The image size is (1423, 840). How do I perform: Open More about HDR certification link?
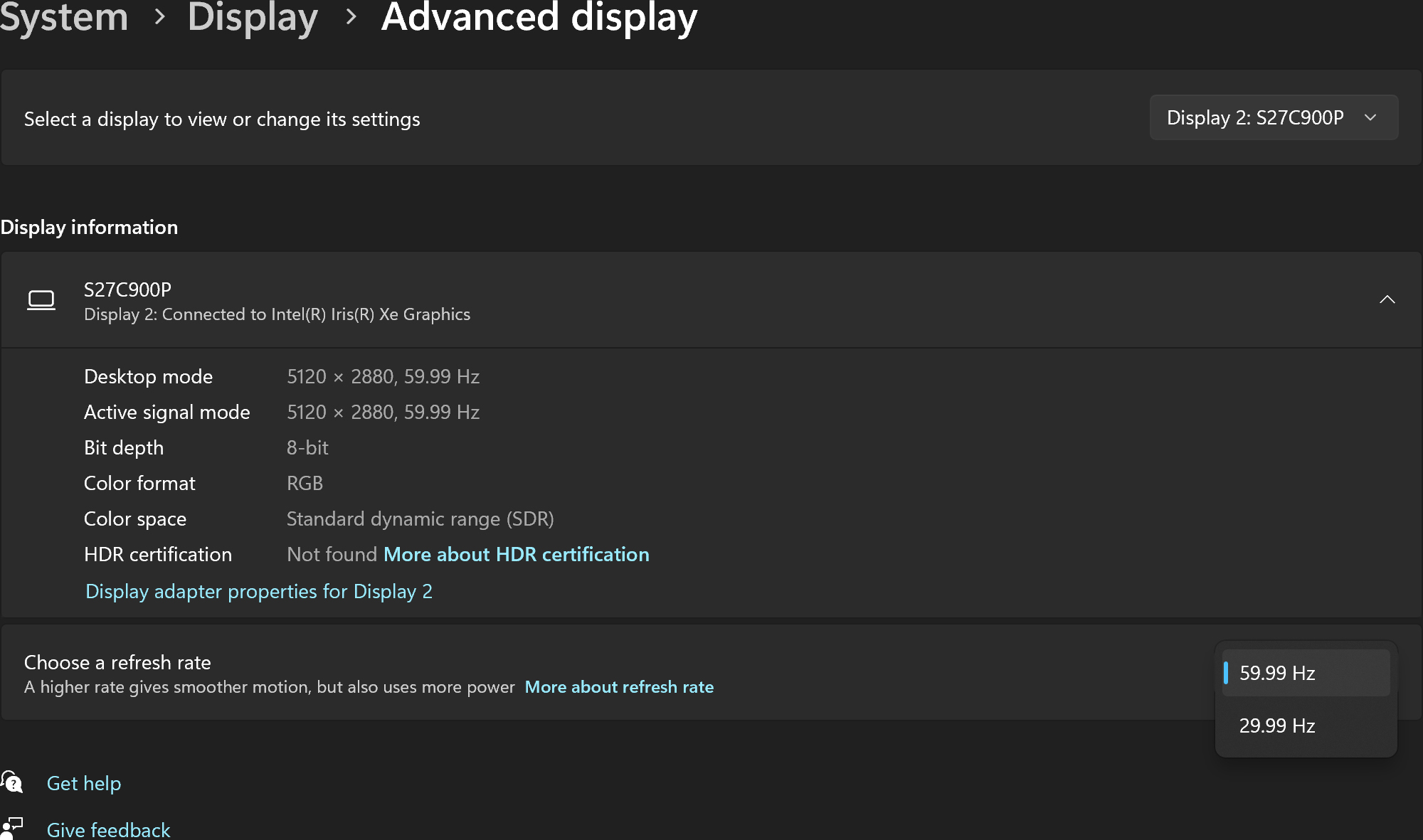pyautogui.click(x=517, y=554)
